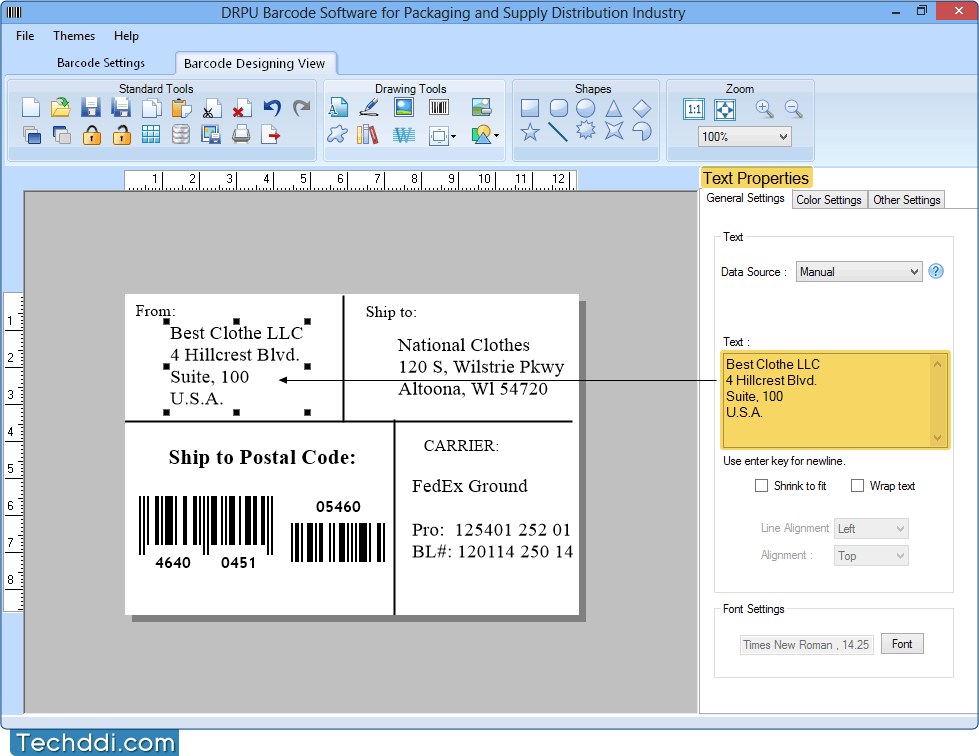
Task: Draw a star shape
Action: [530, 132]
